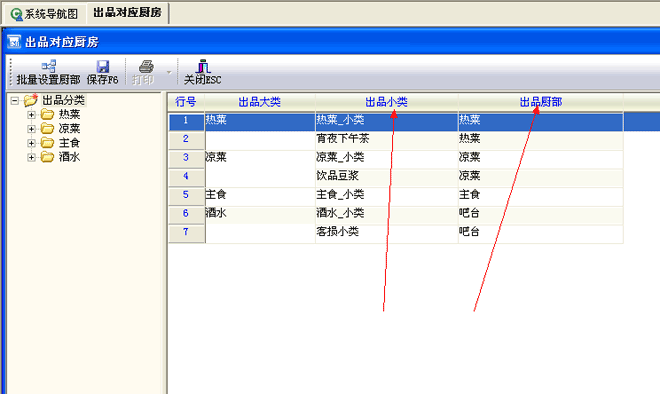Expand the 主食 tree node
This screenshot has height=394, width=660.
(x=31, y=143)
